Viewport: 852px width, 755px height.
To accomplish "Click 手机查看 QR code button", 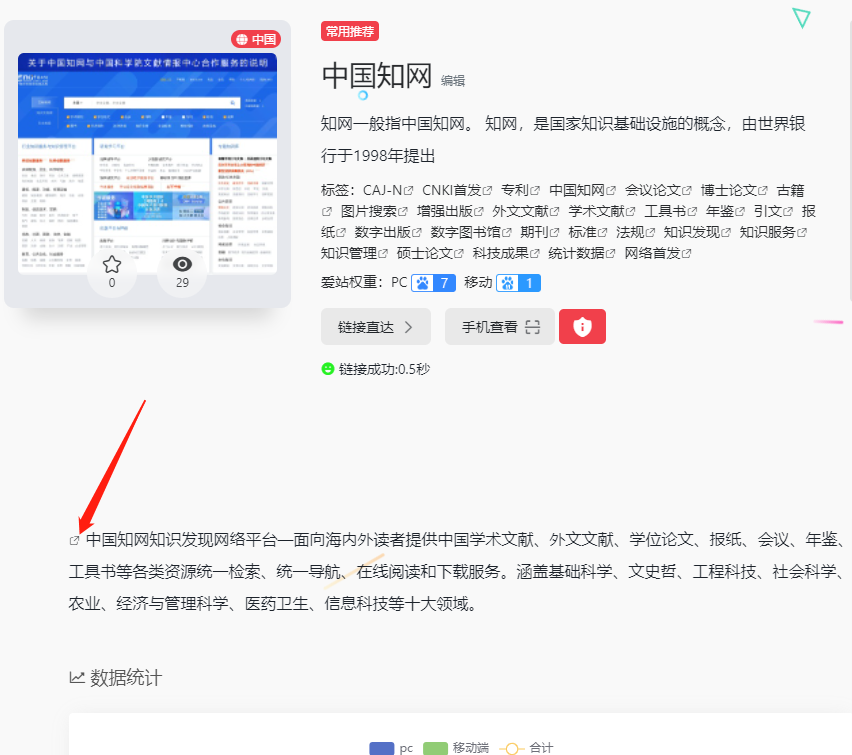I will click(499, 327).
